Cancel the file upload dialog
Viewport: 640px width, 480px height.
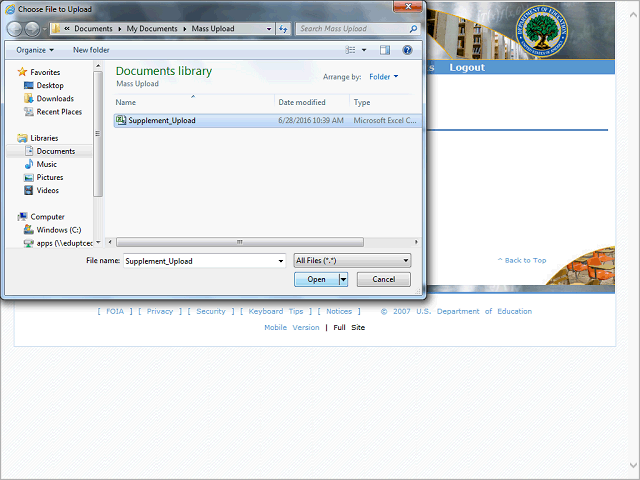pos(384,279)
